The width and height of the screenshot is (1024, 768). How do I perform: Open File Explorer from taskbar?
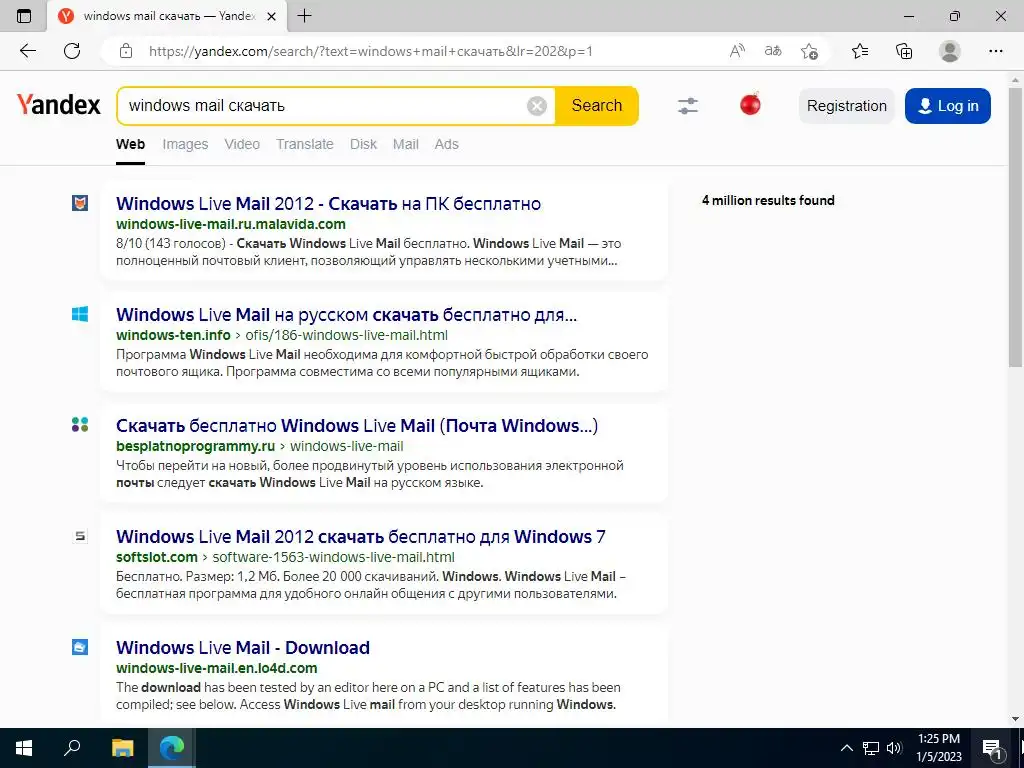click(x=122, y=748)
